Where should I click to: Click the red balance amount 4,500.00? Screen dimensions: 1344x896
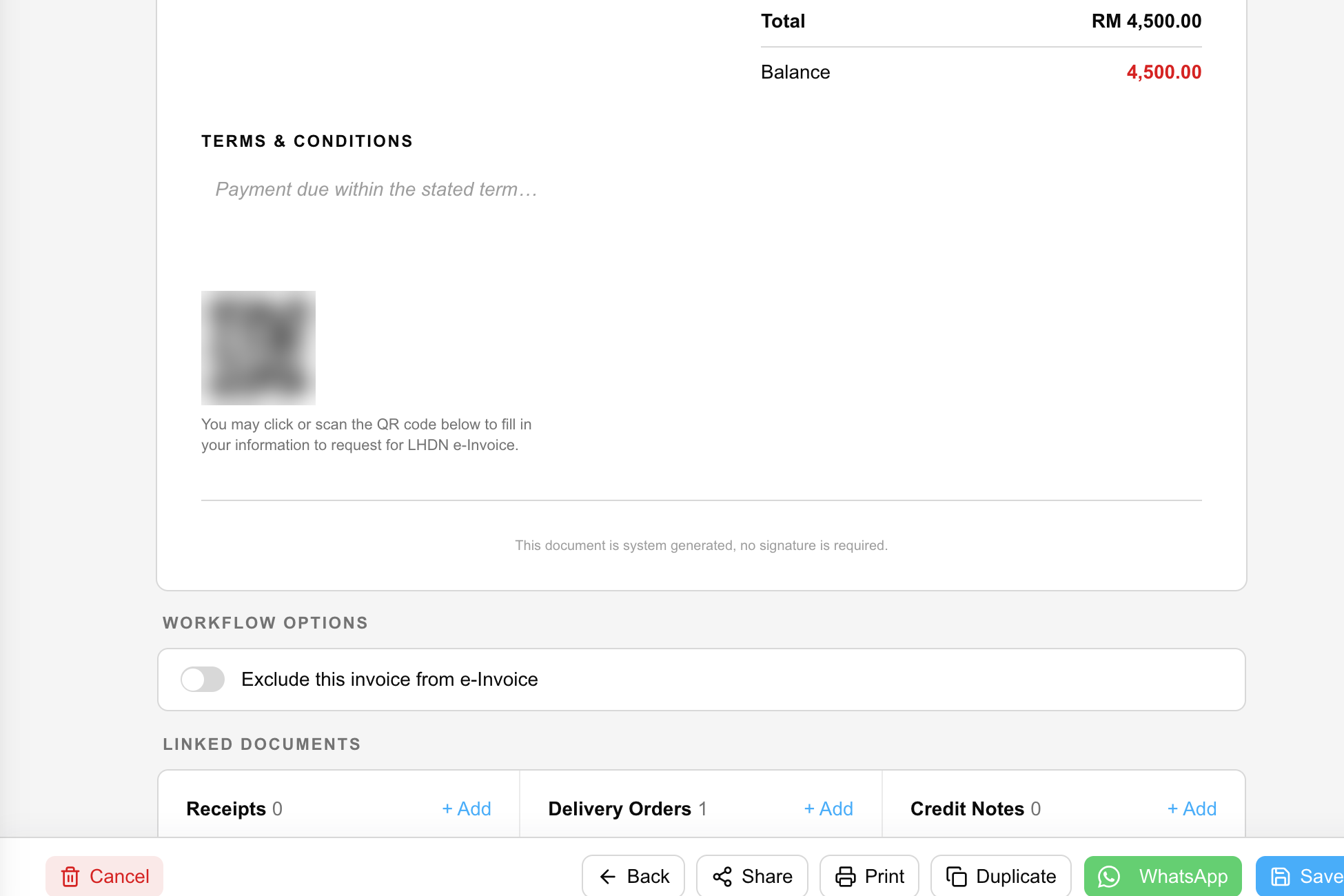pyautogui.click(x=1164, y=72)
